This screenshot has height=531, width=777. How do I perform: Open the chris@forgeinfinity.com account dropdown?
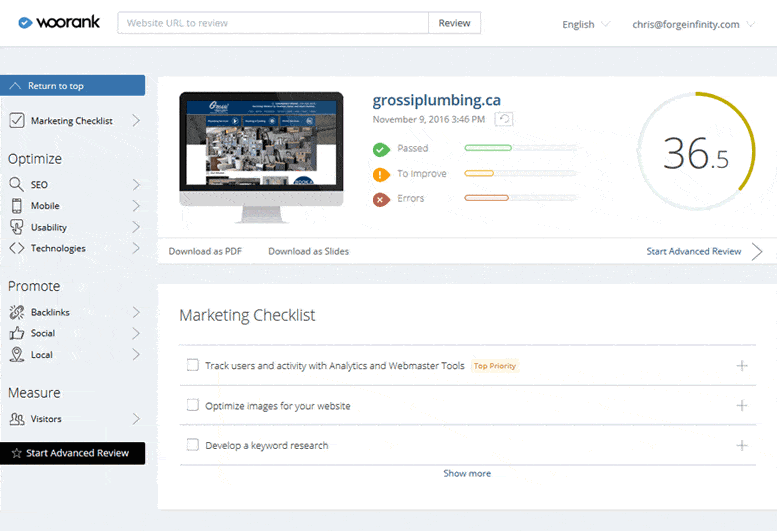693,24
